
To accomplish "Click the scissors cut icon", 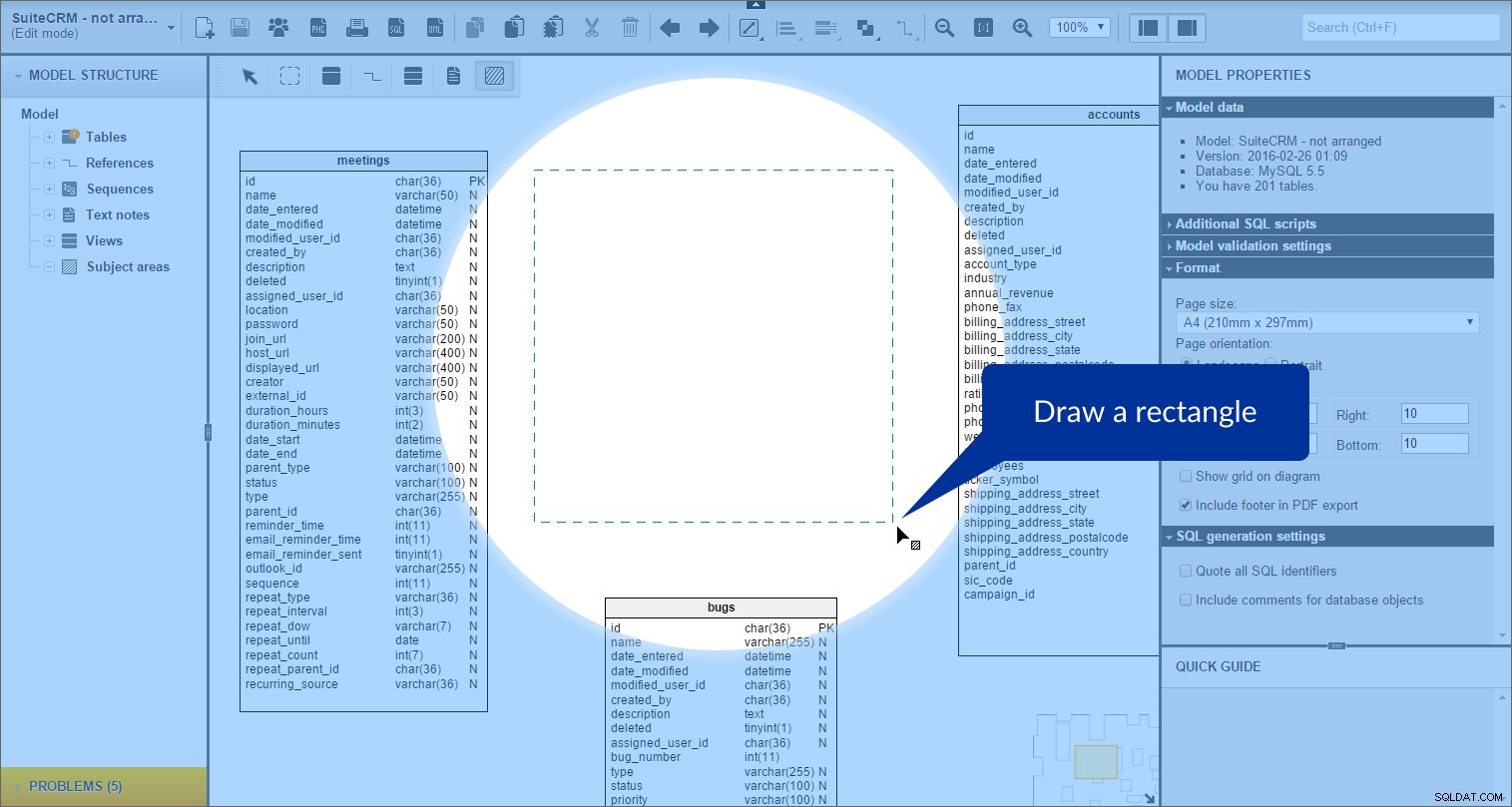I will point(592,28).
